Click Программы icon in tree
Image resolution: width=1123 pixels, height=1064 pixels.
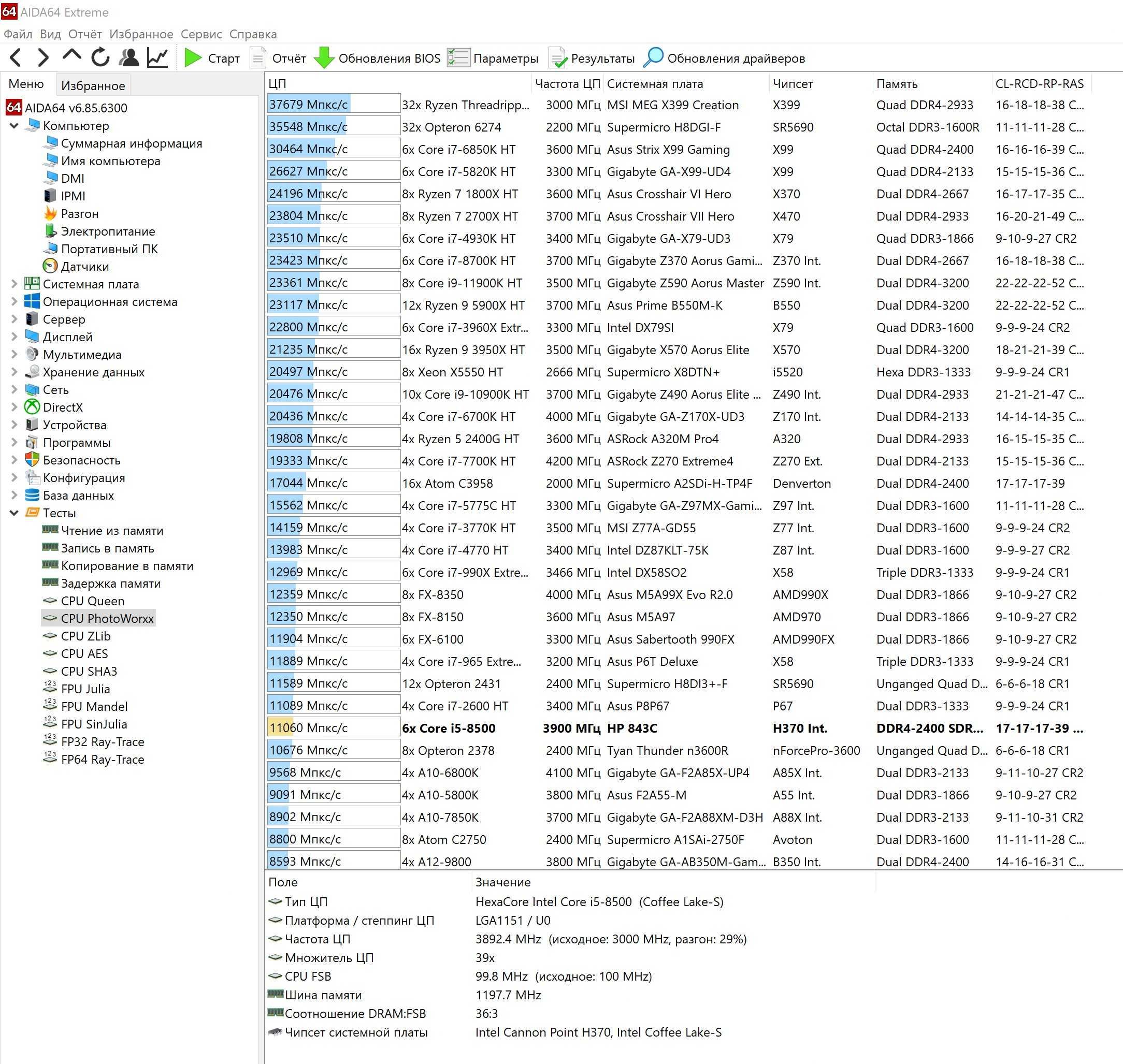32,442
